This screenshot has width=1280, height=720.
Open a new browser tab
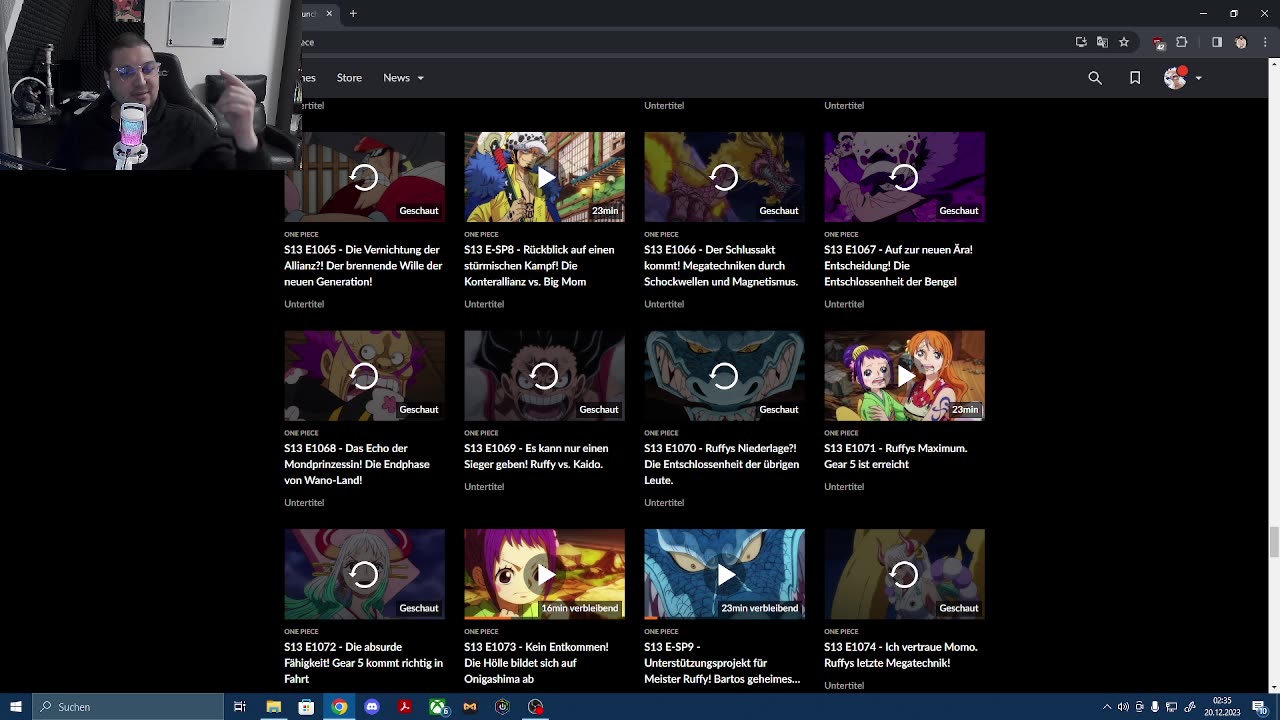(x=353, y=13)
